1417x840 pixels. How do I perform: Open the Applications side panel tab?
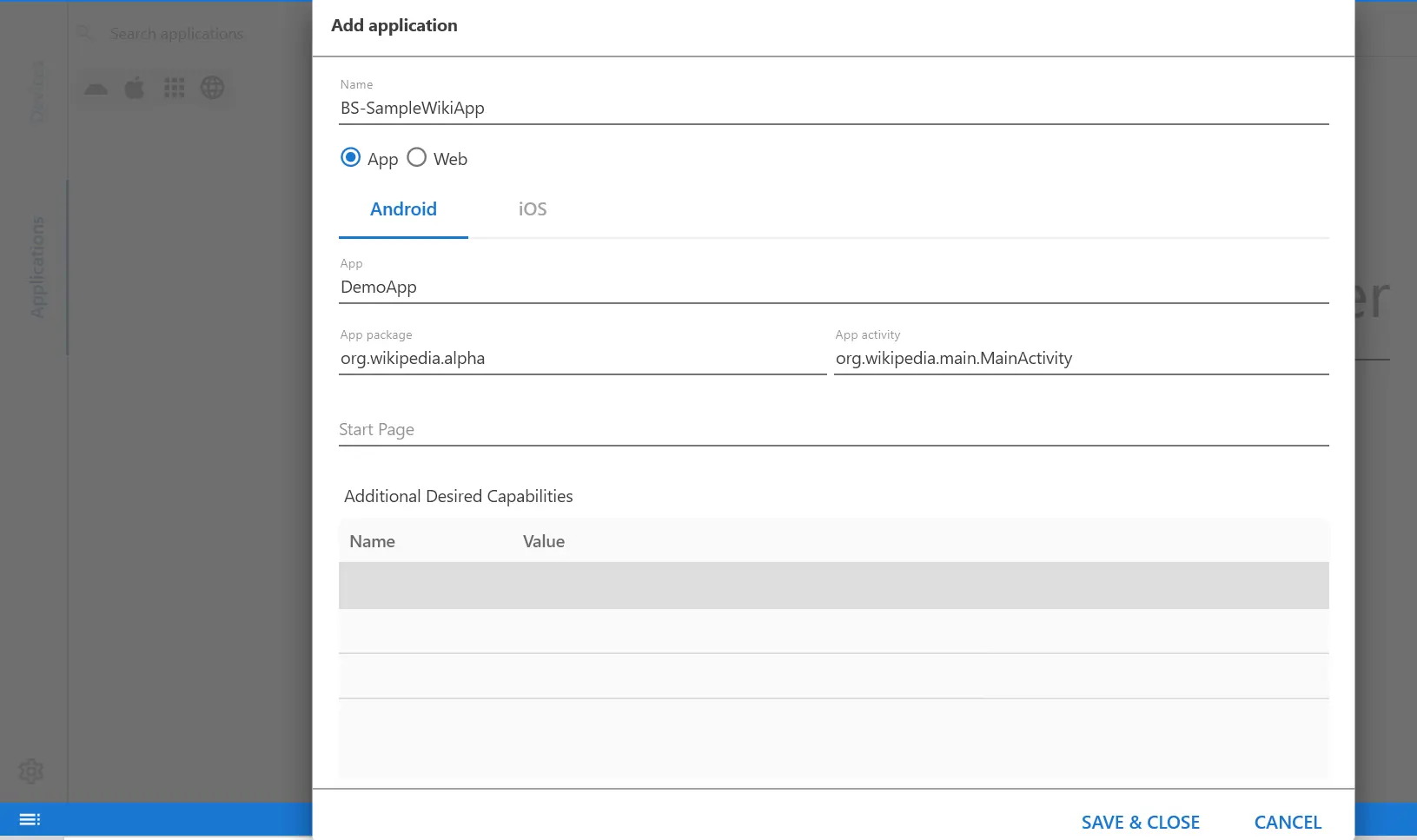click(x=37, y=267)
